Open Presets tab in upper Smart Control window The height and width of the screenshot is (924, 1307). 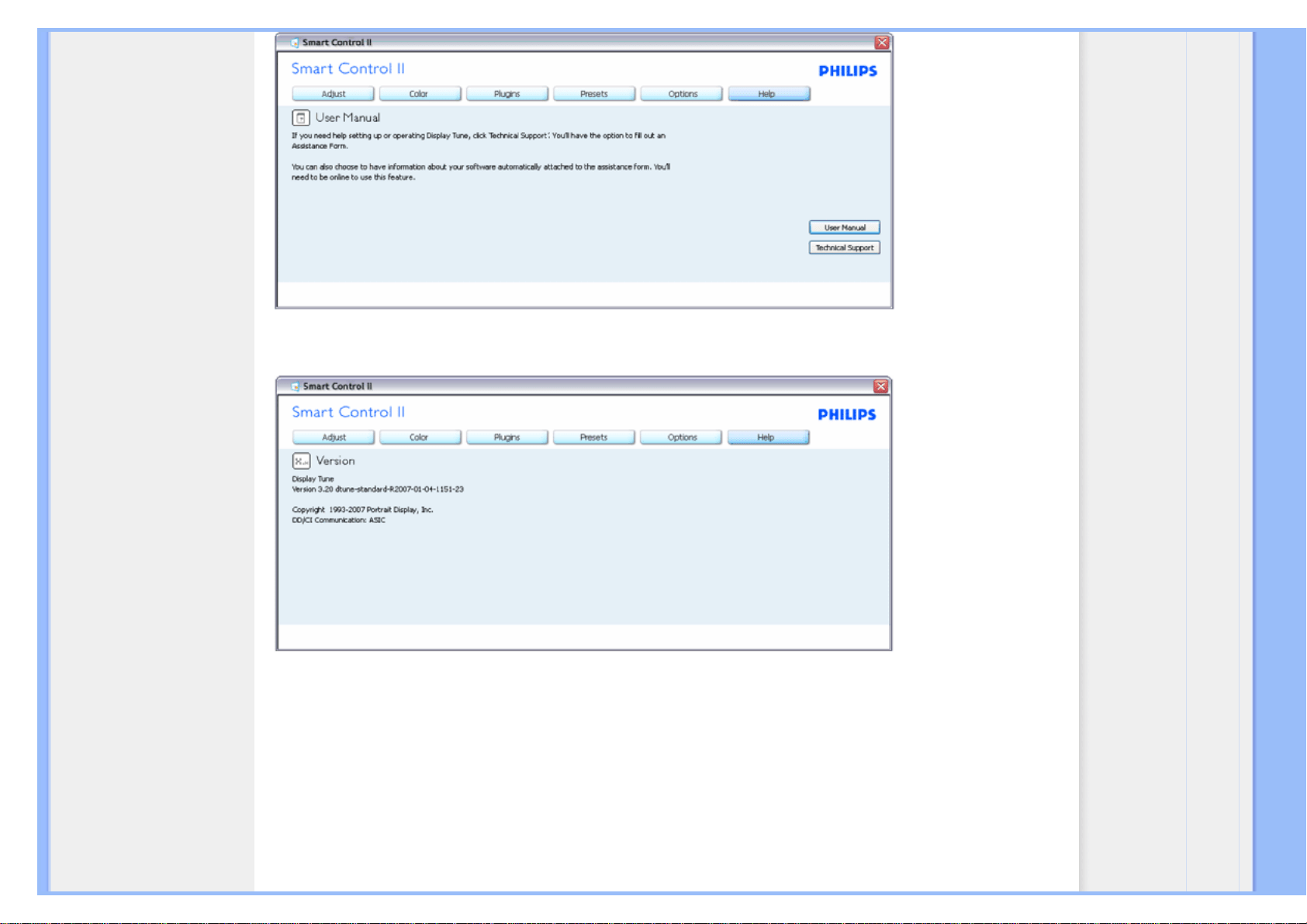[594, 94]
